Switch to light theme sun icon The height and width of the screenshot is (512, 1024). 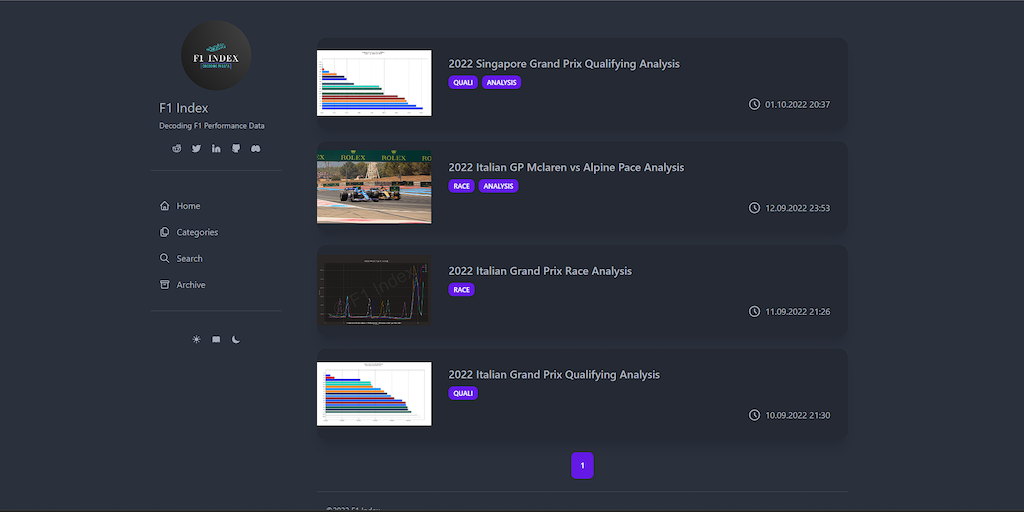tap(197, 340)
